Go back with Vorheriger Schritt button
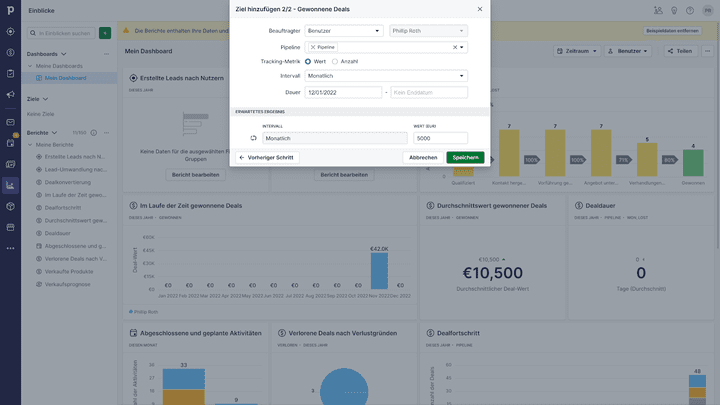 (x=266, y=157)
